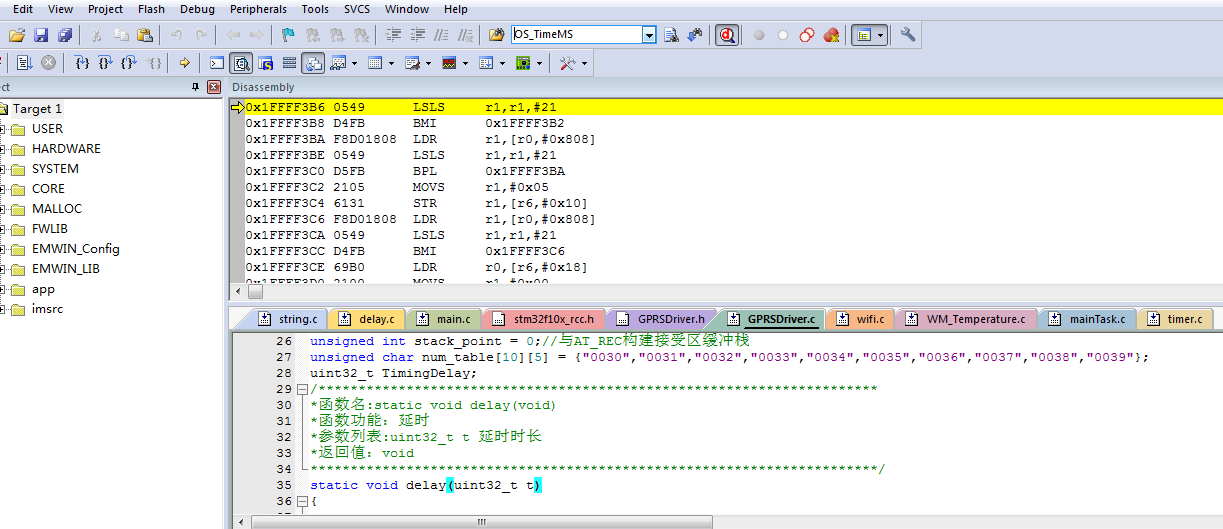Image resolution: width=1223 pixels, height=529 pixels.
Task: Open the System Viewer chip icon
Action: point(523,63)
